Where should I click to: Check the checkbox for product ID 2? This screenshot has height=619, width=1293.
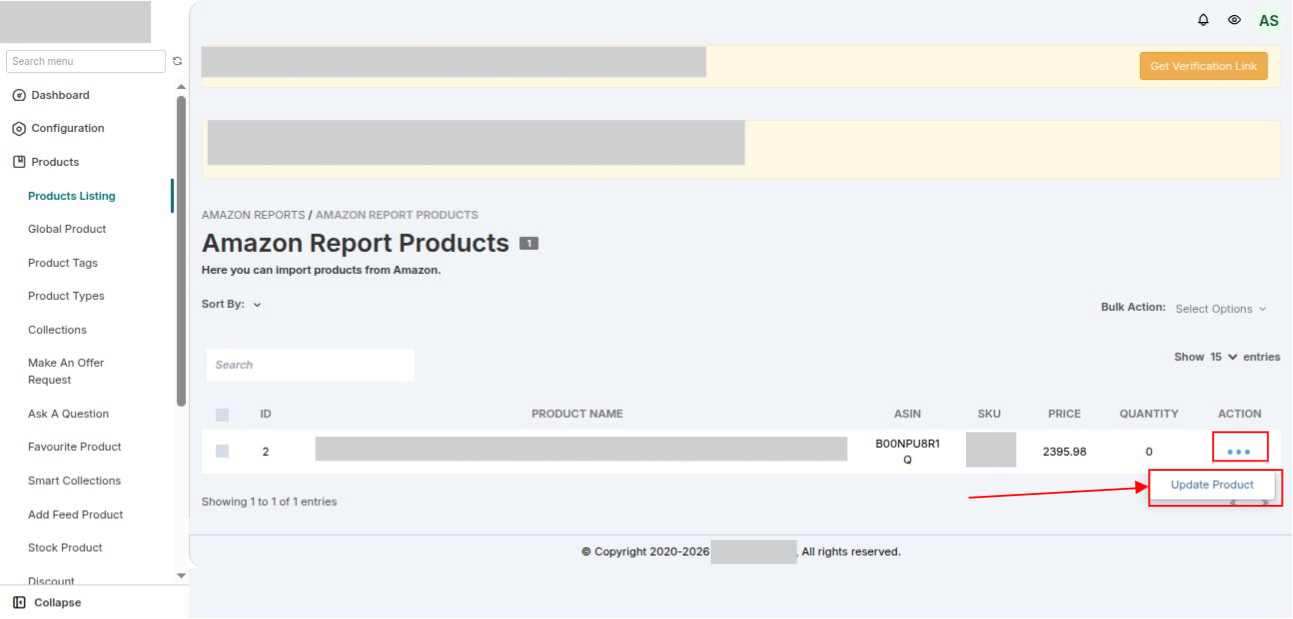point(222,451)
